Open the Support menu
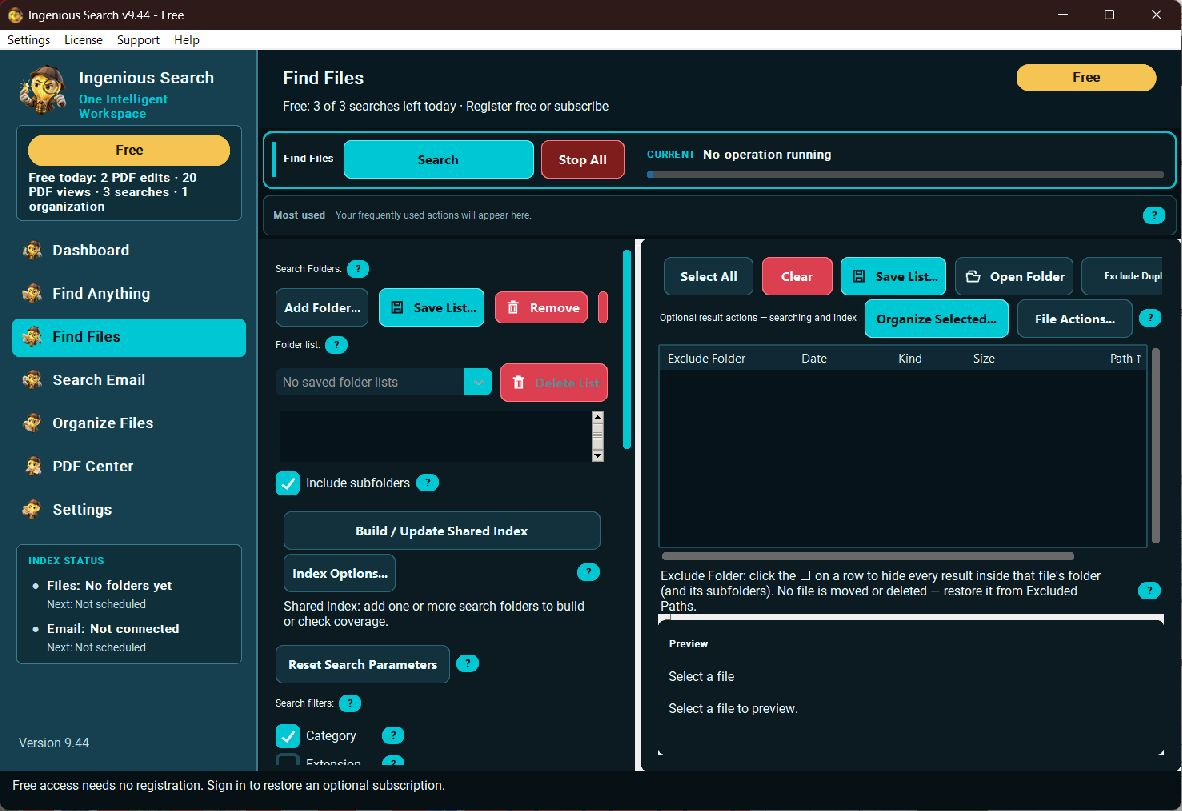 click(x=138, y=40)
